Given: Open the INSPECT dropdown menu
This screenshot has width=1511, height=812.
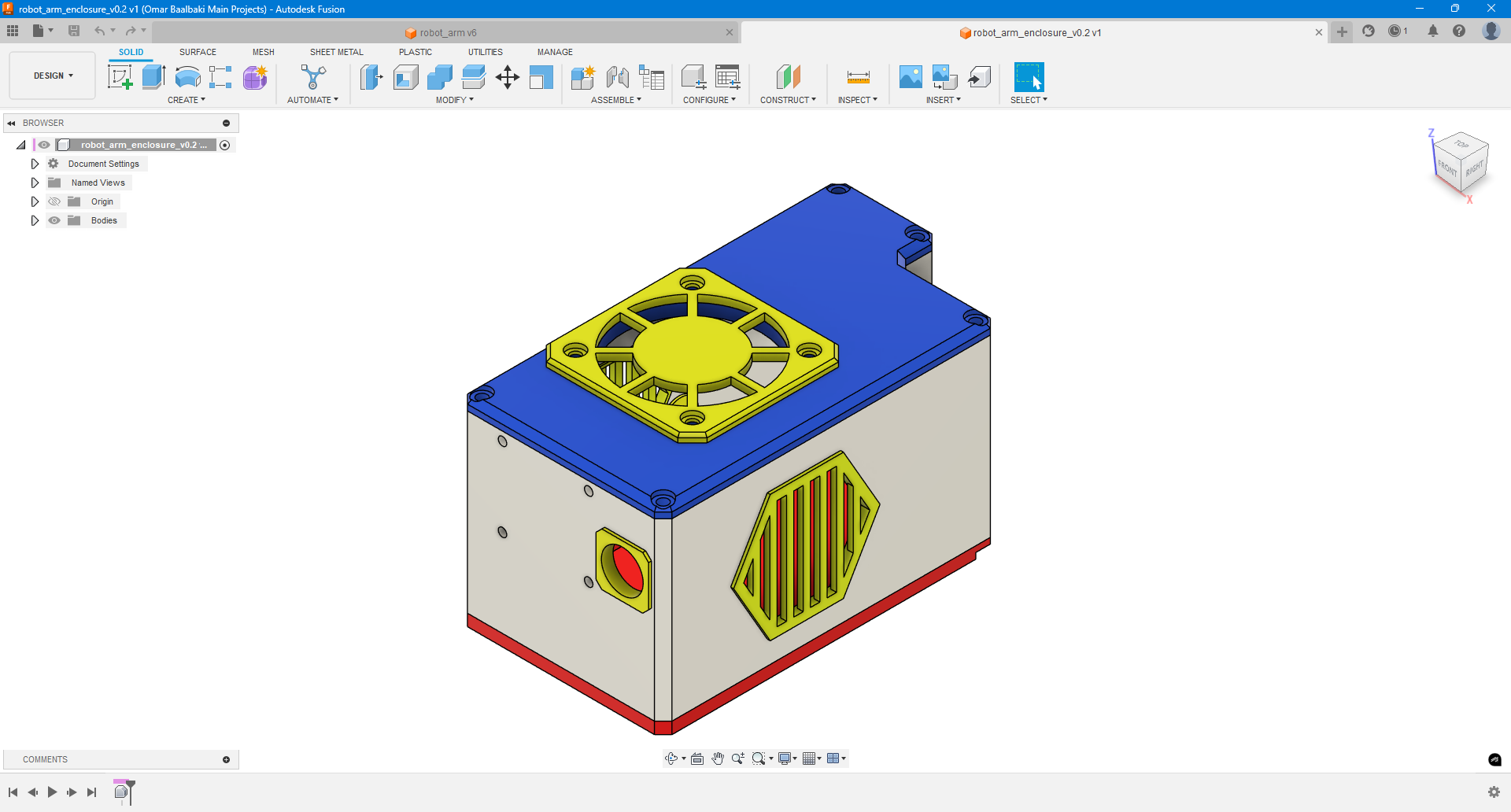Looking at the screenshot, I should pos(858,100).
